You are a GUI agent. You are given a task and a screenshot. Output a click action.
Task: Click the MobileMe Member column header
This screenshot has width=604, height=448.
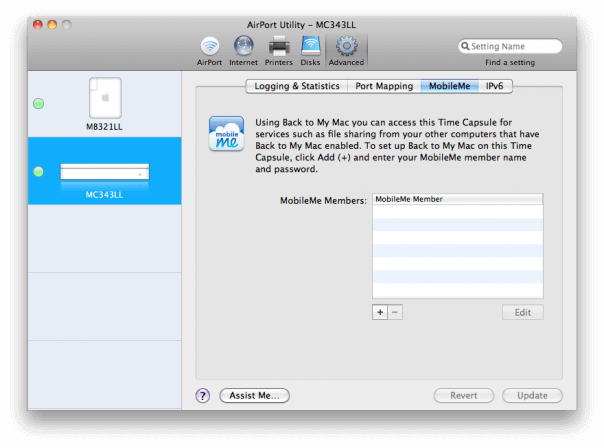[458, 199]
